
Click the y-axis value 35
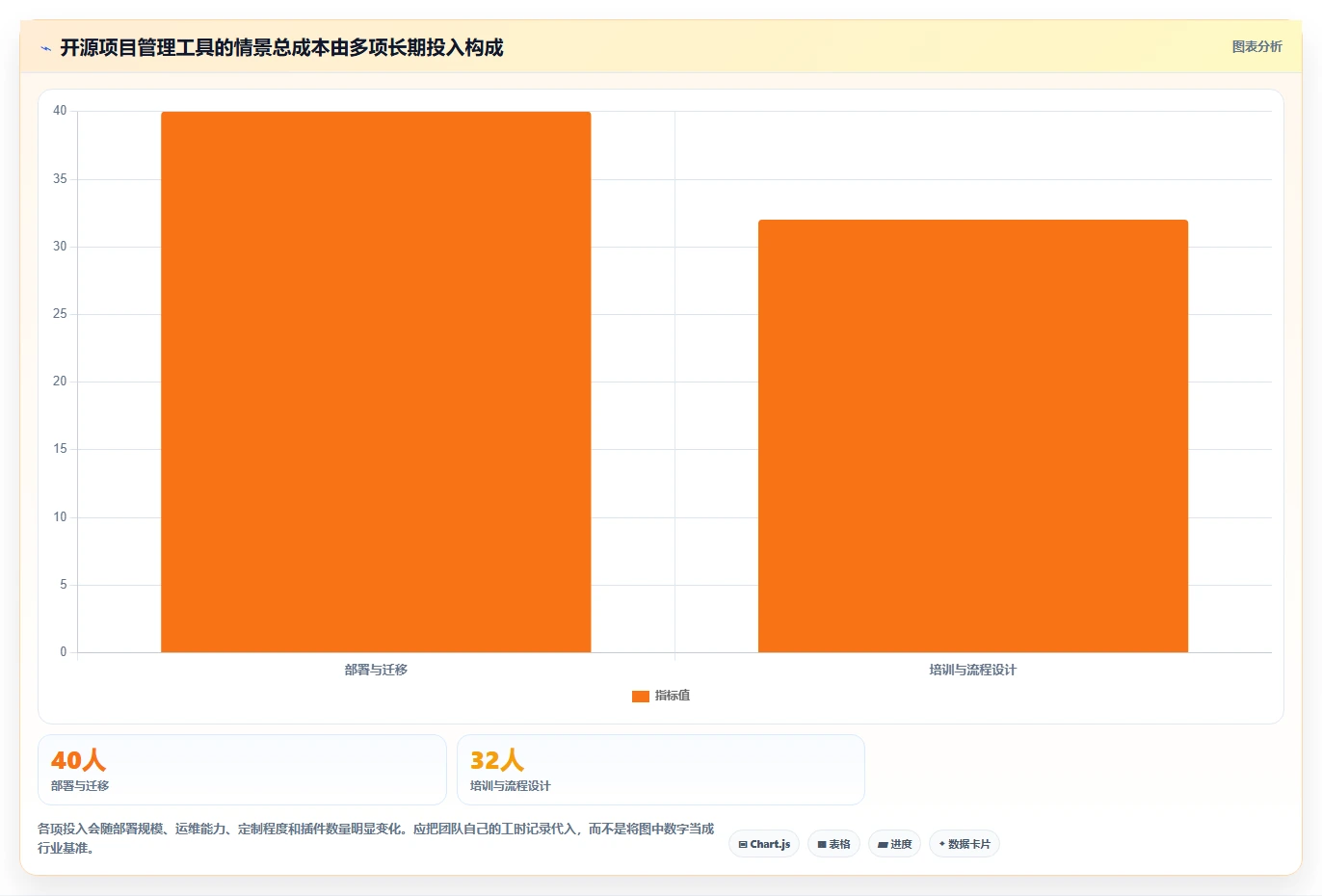[60, 179]
